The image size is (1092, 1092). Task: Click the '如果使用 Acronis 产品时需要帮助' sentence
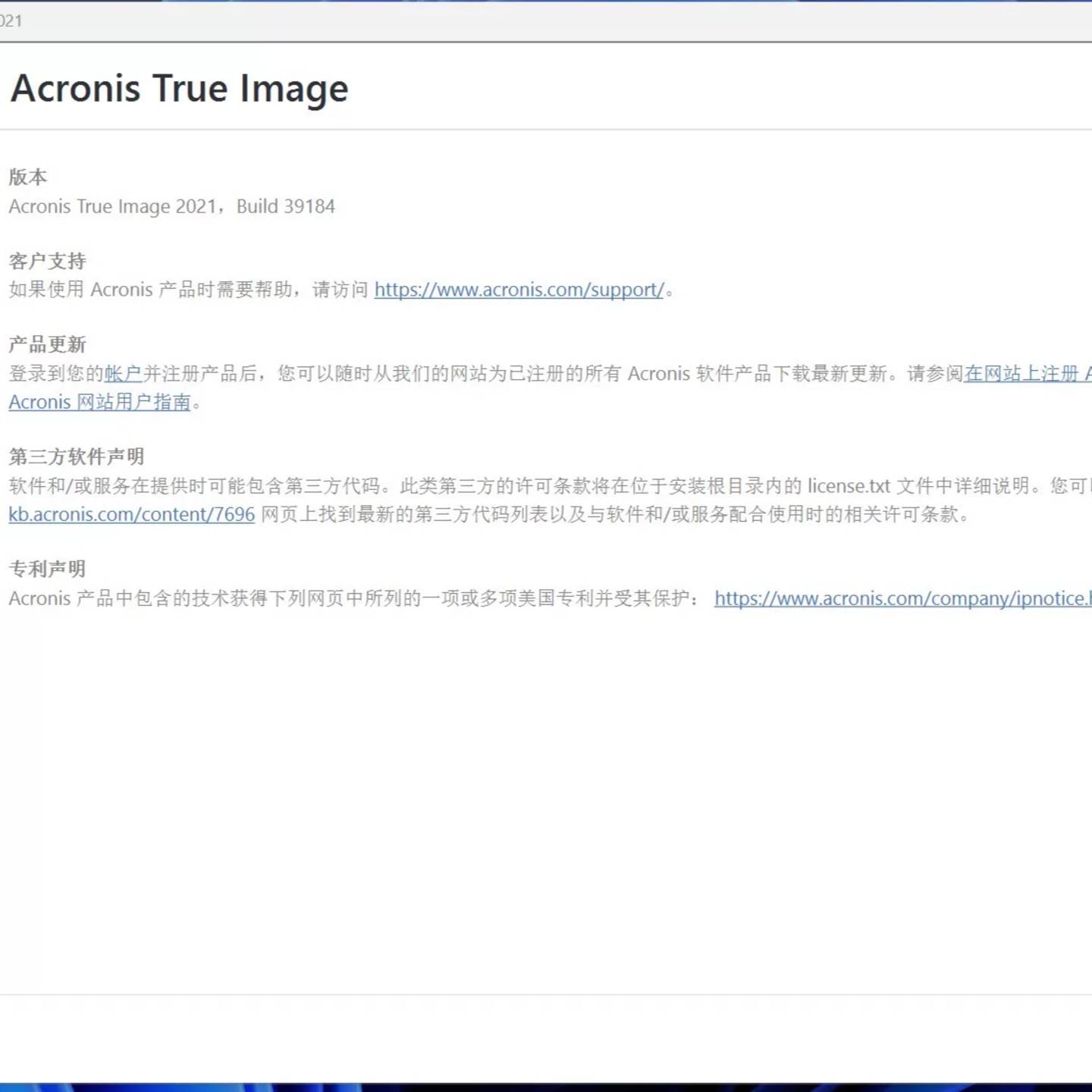tap(151, 290)
